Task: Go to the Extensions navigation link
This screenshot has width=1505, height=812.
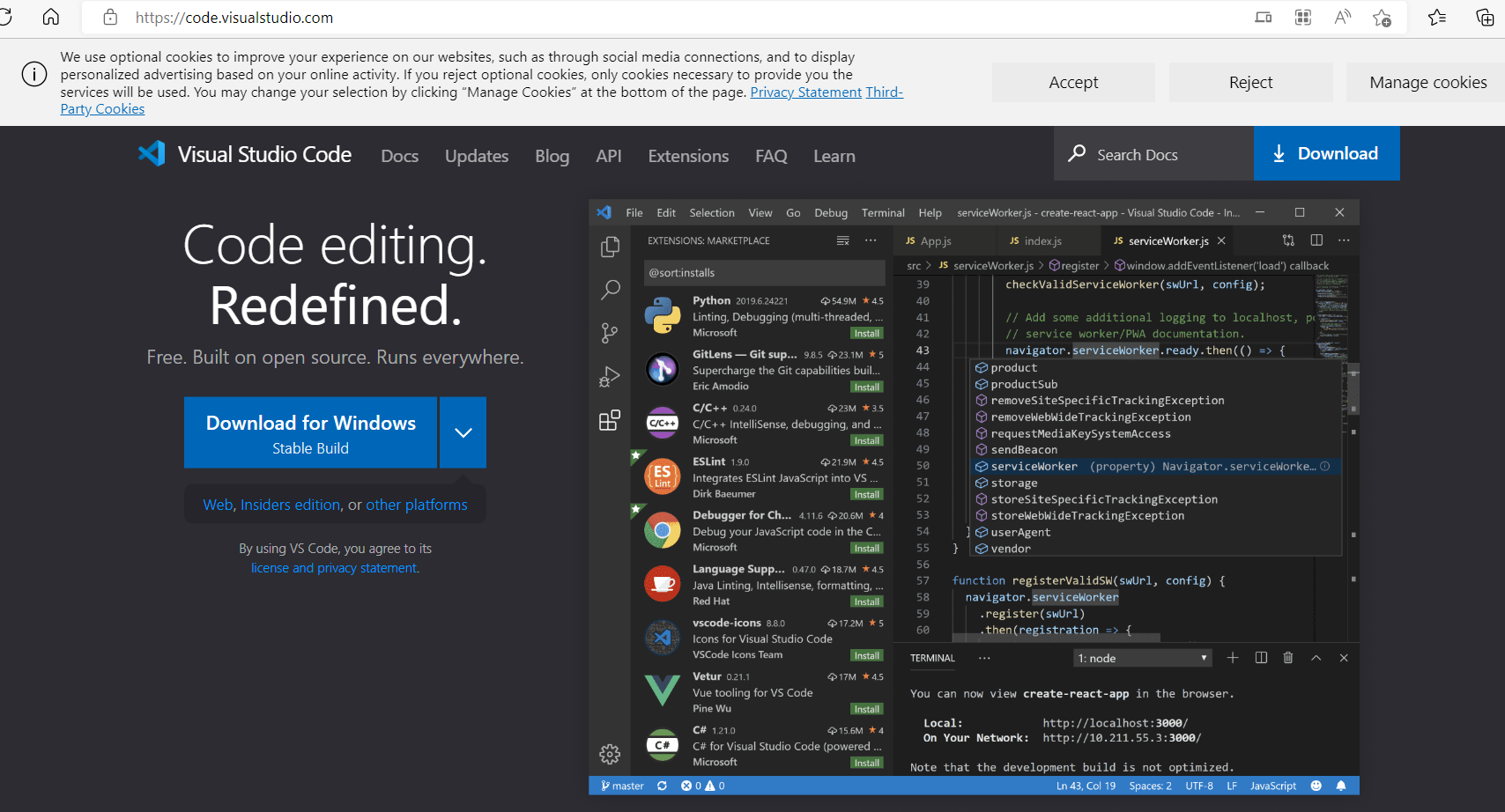Action: click(688, 156)
